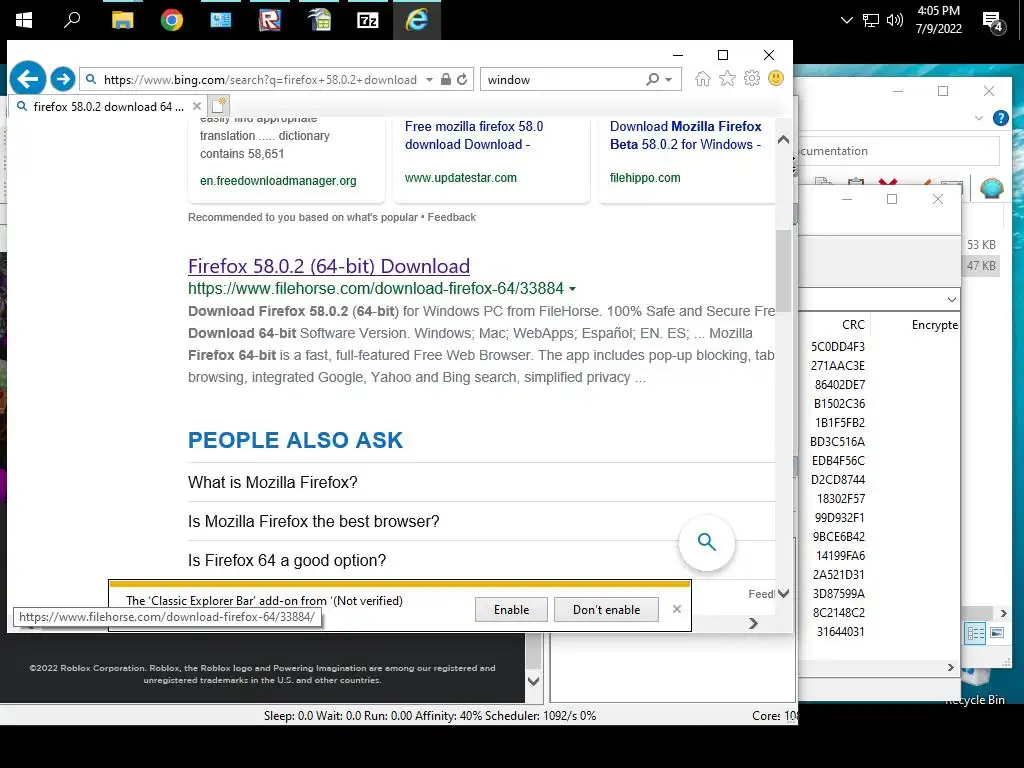The width and height of the screenshot is (1024, 768).
Task: Enable the Classic Explorer Bar add-on
Action: pyautogui.click(x=511, y=609)
